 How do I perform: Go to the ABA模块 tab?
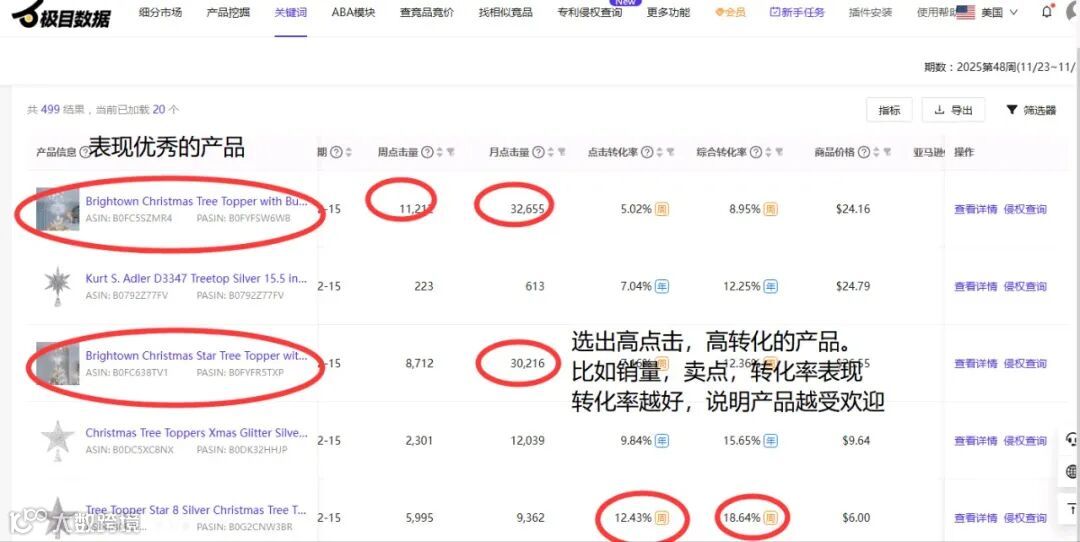[353, 12]
